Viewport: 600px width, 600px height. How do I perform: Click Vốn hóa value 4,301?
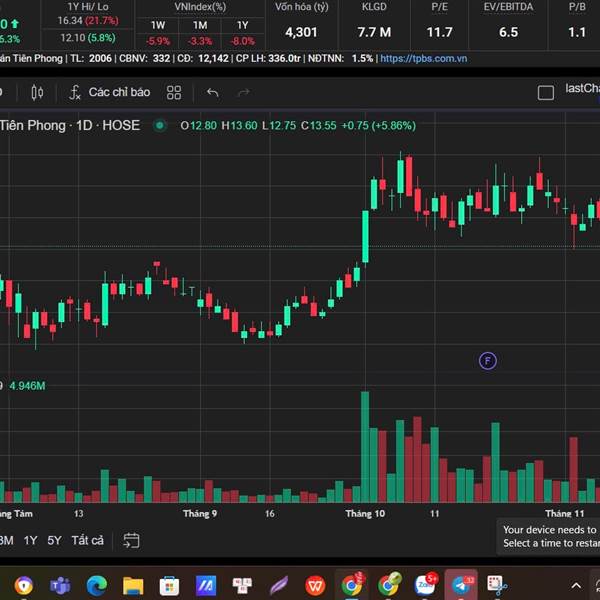[x=301, y=32]
